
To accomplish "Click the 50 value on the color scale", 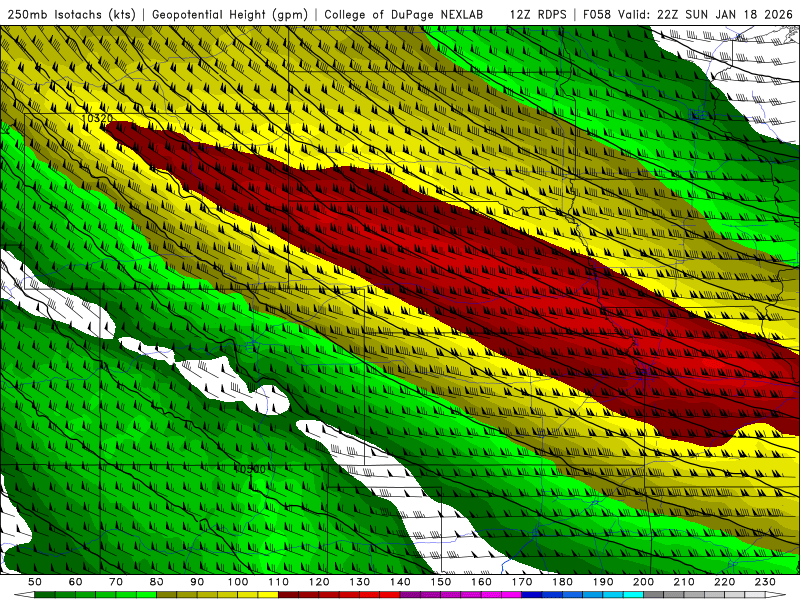I will (x=35, y=582).
